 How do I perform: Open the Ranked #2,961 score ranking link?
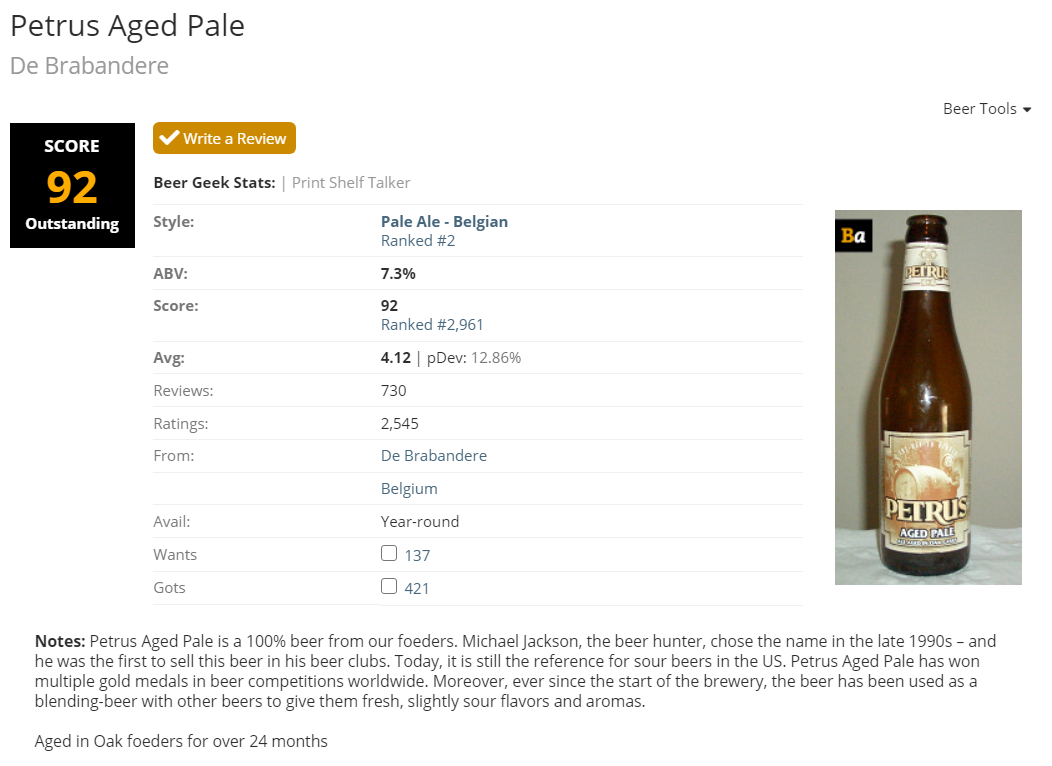(432, 325)
